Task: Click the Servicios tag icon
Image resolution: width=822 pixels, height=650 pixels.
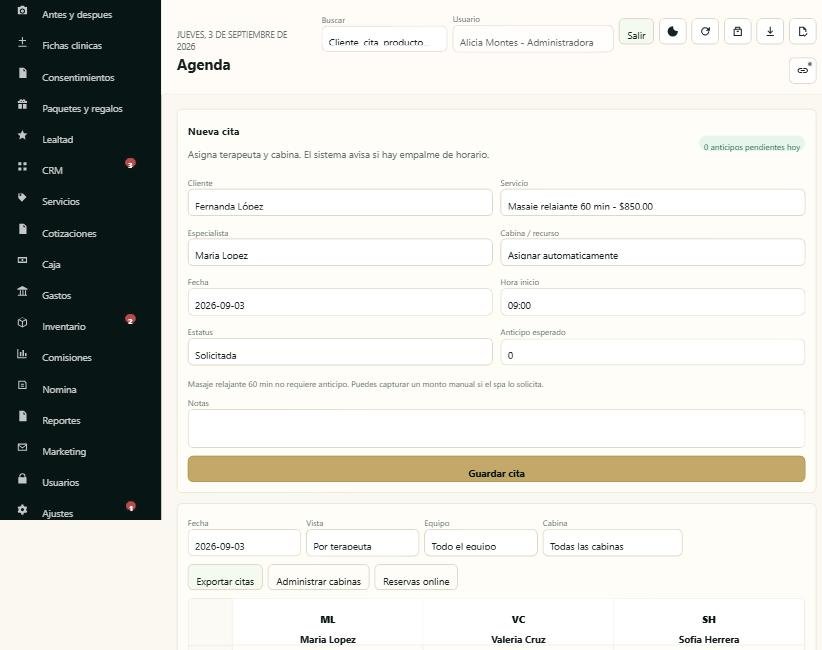Action: pyautogui.click(x=22, y=198)
